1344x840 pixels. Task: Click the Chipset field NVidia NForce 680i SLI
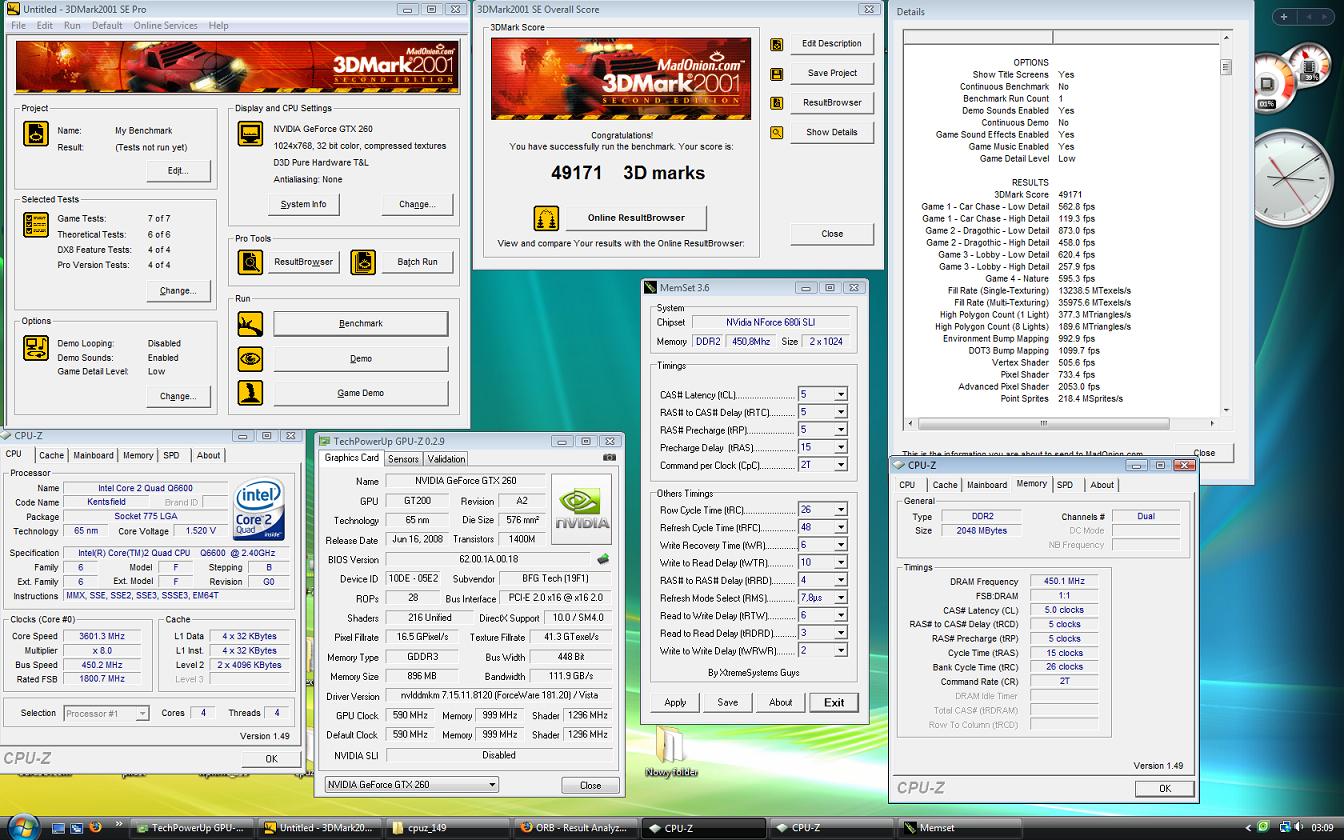pyautogui.click(x=769, y=322)
